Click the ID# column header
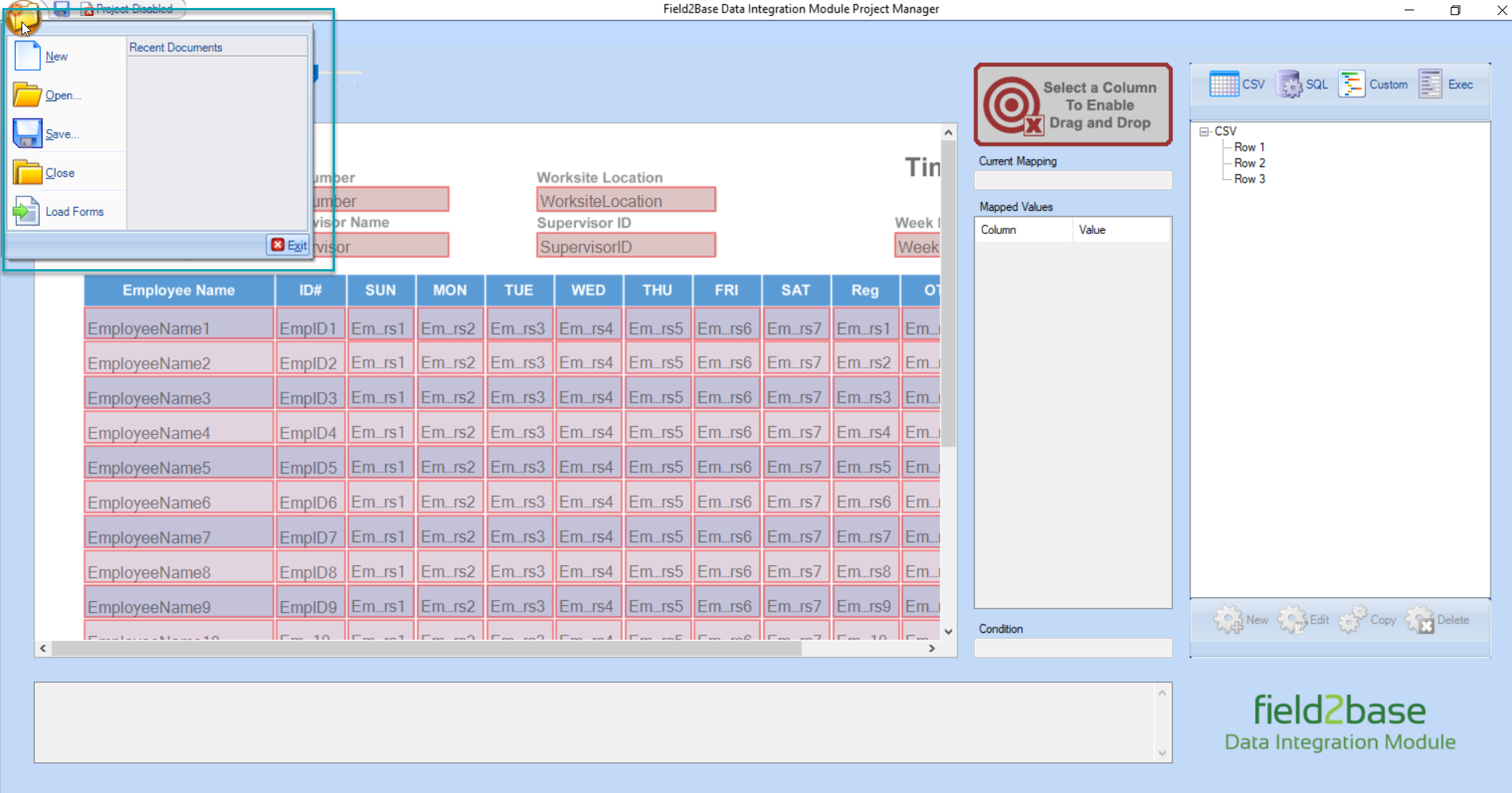 click(310, 291)
